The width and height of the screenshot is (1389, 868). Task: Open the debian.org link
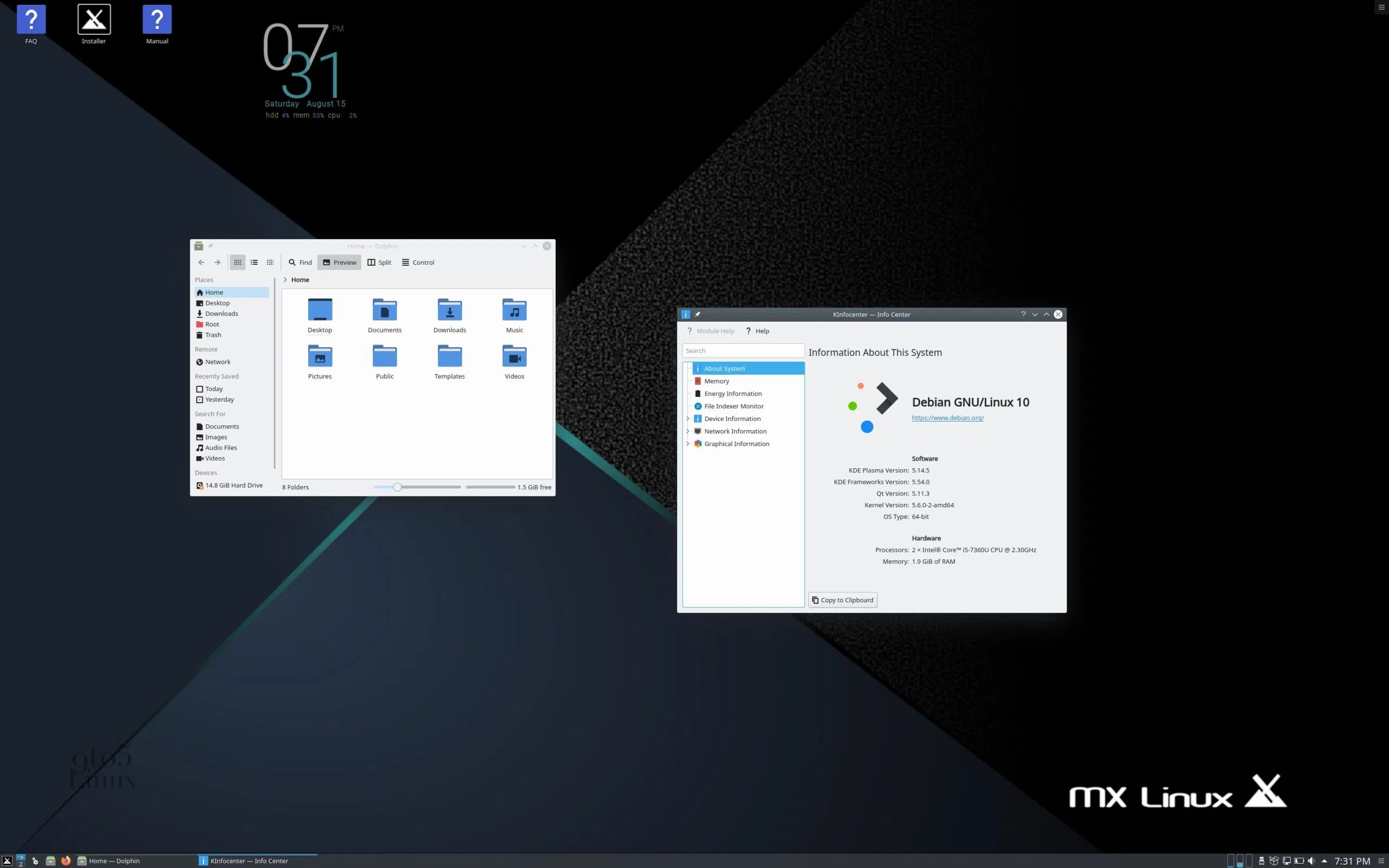tap(948, 417)
